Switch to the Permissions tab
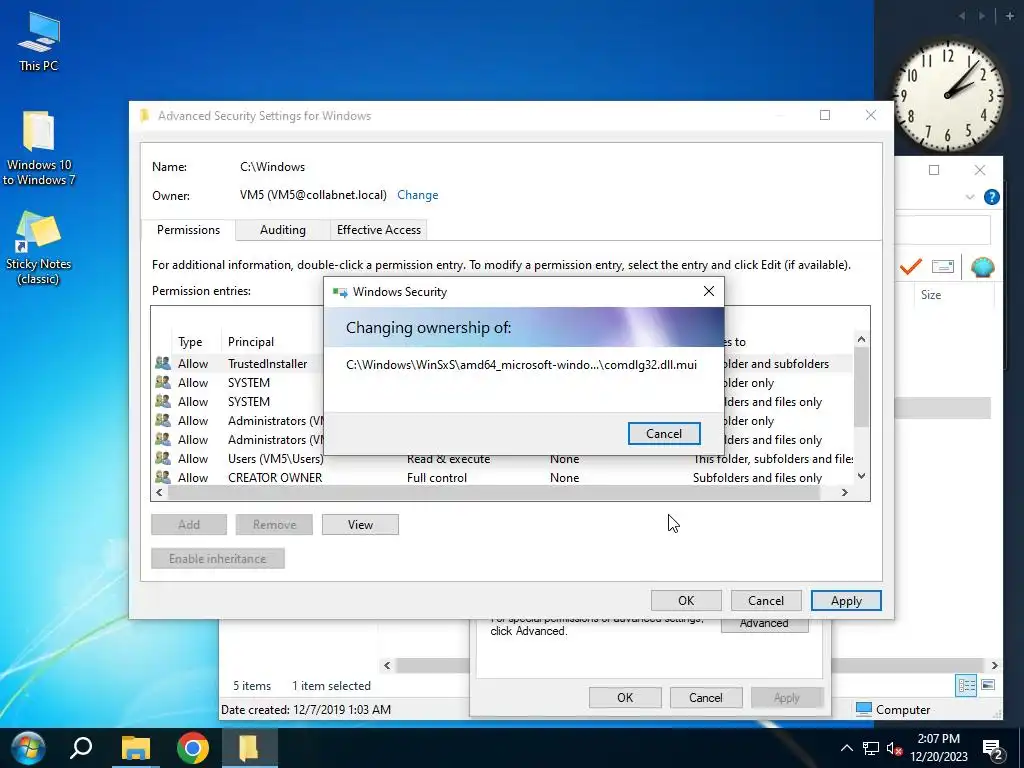 click(188, 230)
